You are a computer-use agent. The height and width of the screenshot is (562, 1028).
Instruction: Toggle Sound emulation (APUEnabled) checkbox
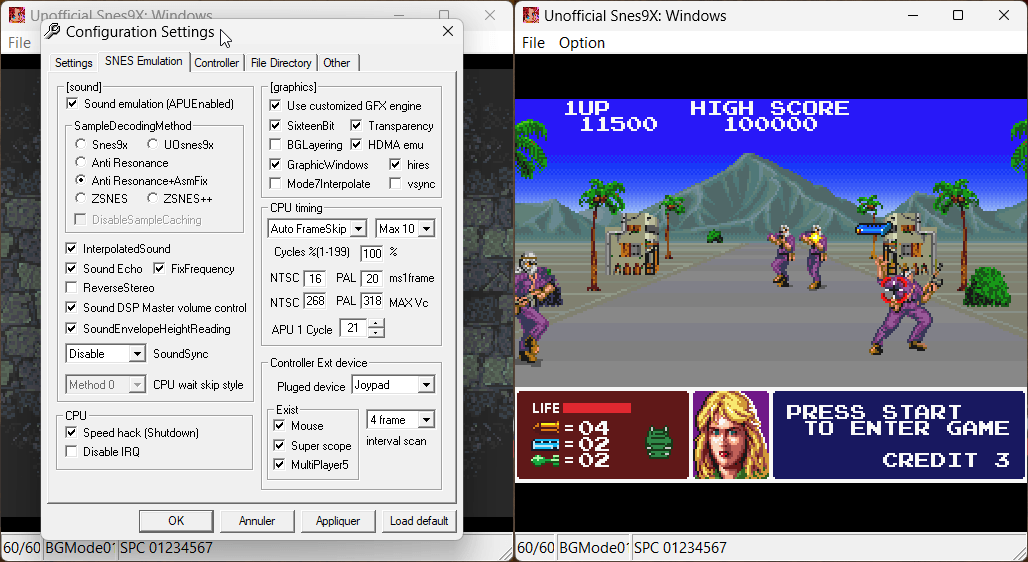point(73,104)
